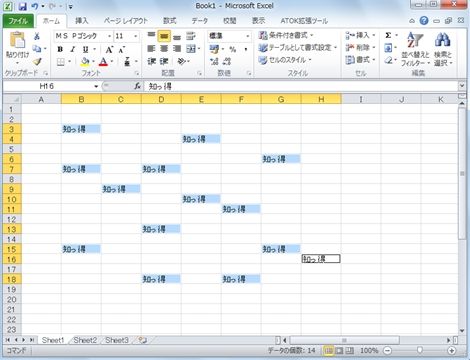Viewport: 470px width, 360px height.
Task: Click the Merge and Center icon
Action: click(191, 49)
